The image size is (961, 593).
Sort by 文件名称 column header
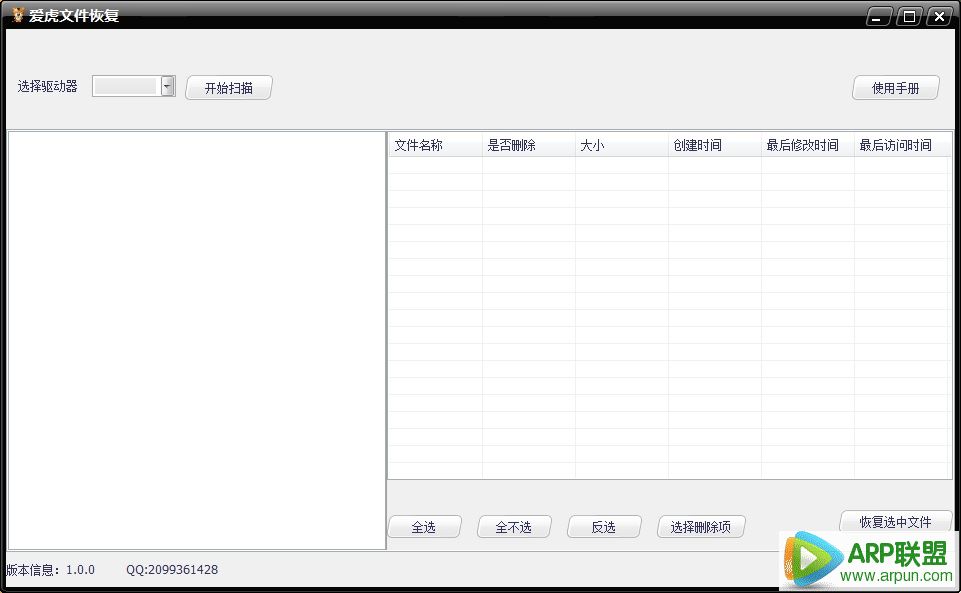click(x=434, y=146)
